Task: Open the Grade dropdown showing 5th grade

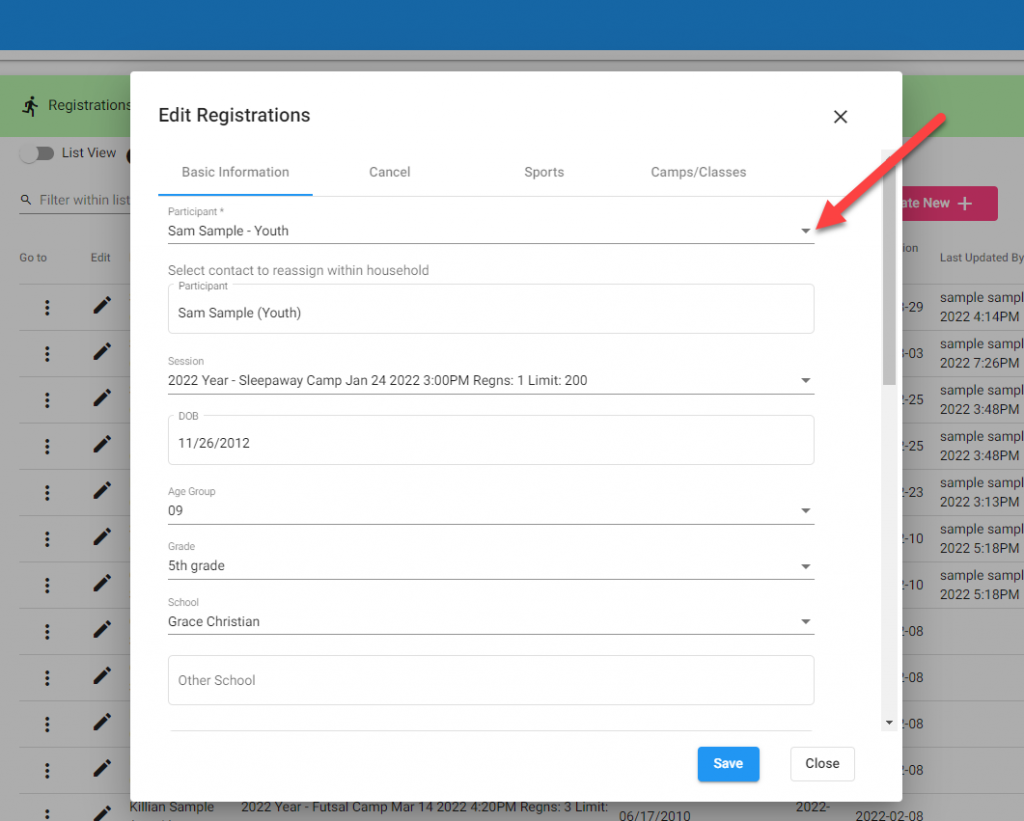Action: pyautogui.click(x=805, y=567)
